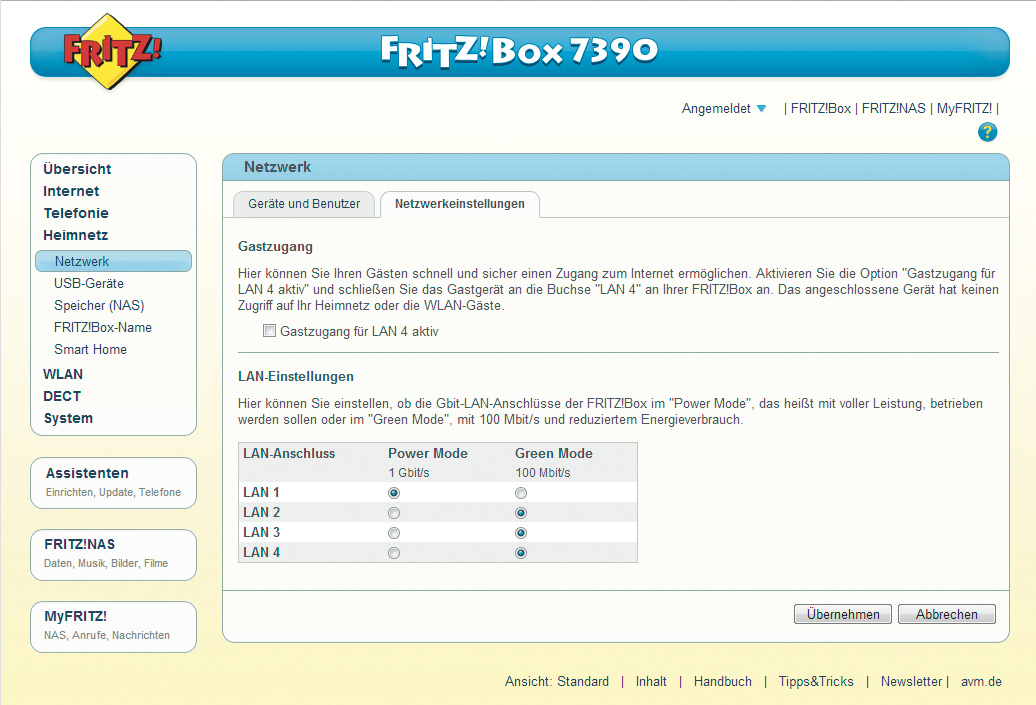Open USB-Geräte submenu item
This screenshot has width=1036, height=705.
(x=89, y=283)
